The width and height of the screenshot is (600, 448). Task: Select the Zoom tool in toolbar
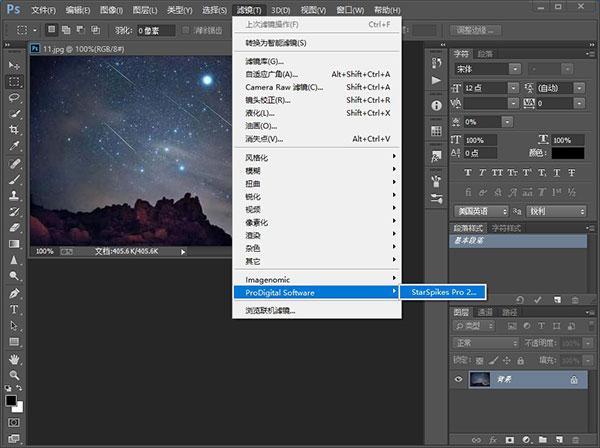click(15, 374)
